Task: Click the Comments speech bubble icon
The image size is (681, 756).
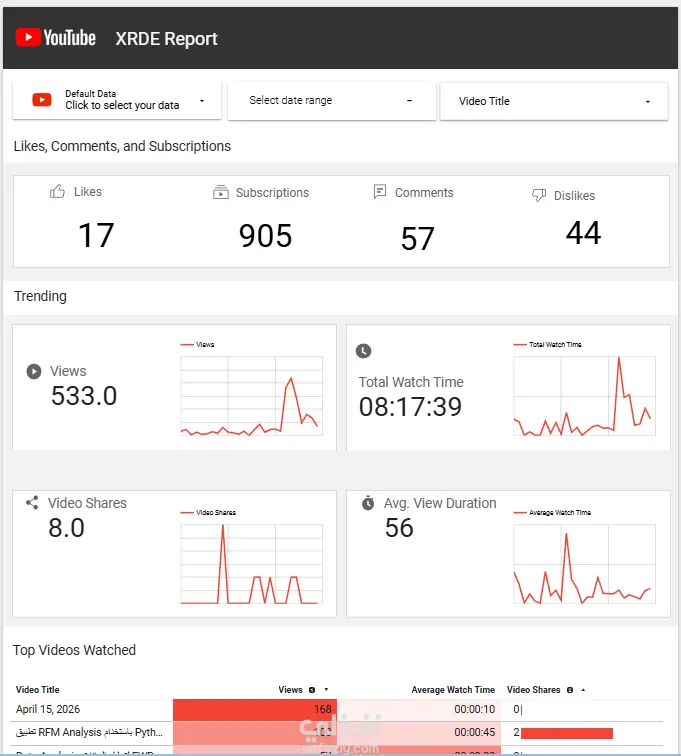Action: click(x=380, y=191)
